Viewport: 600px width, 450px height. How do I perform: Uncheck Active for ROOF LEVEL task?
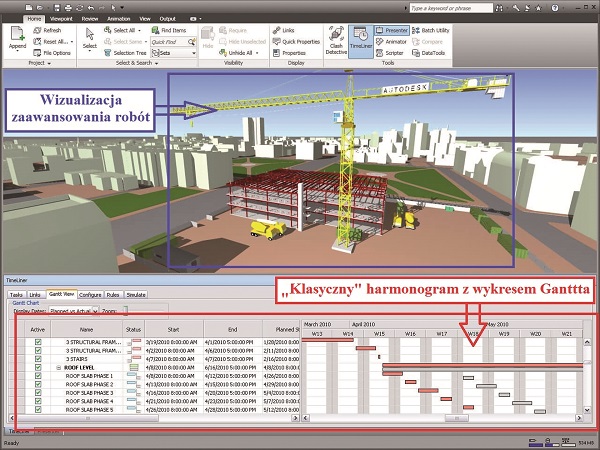coord(38,367)
